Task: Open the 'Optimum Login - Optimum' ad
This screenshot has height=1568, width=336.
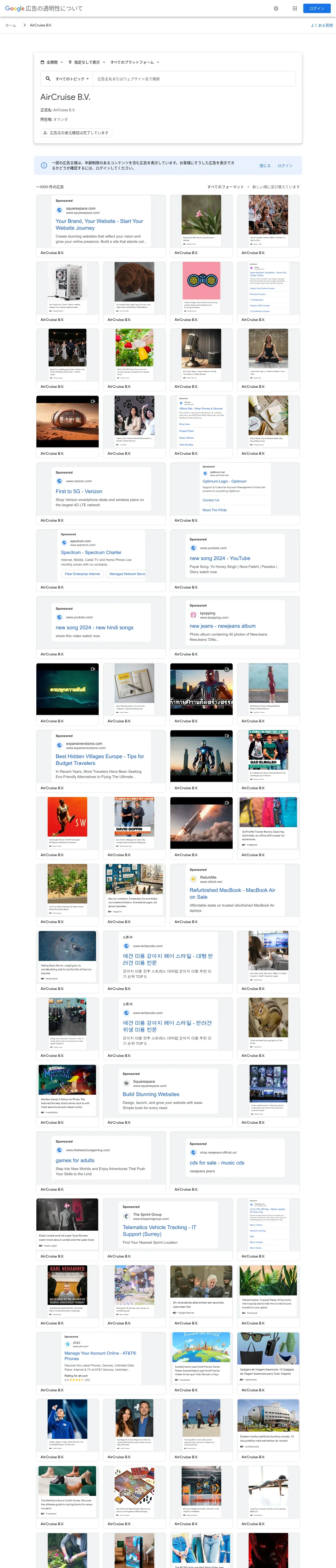Action: (x=235, y=494)
